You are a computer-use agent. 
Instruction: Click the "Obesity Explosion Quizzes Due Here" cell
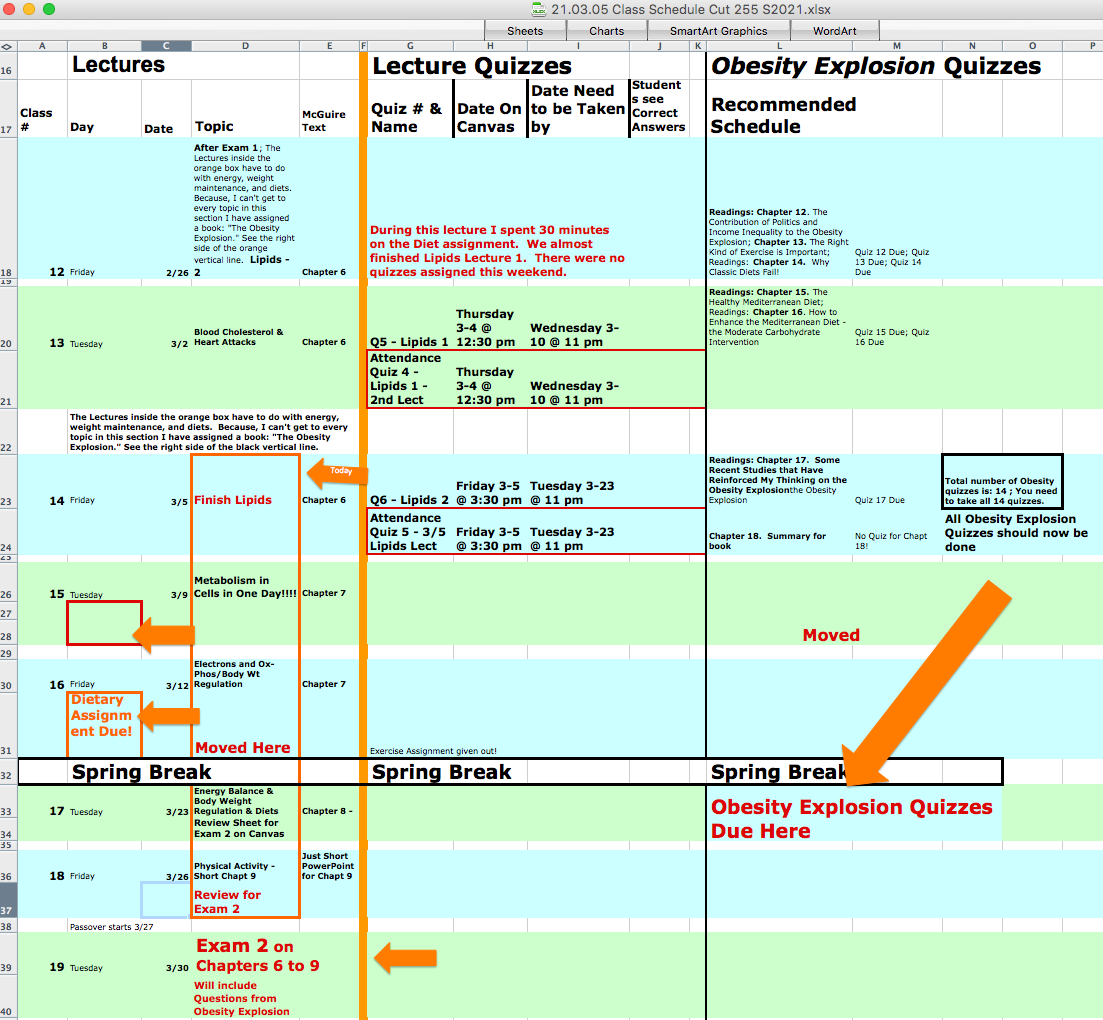click(851, 818)
